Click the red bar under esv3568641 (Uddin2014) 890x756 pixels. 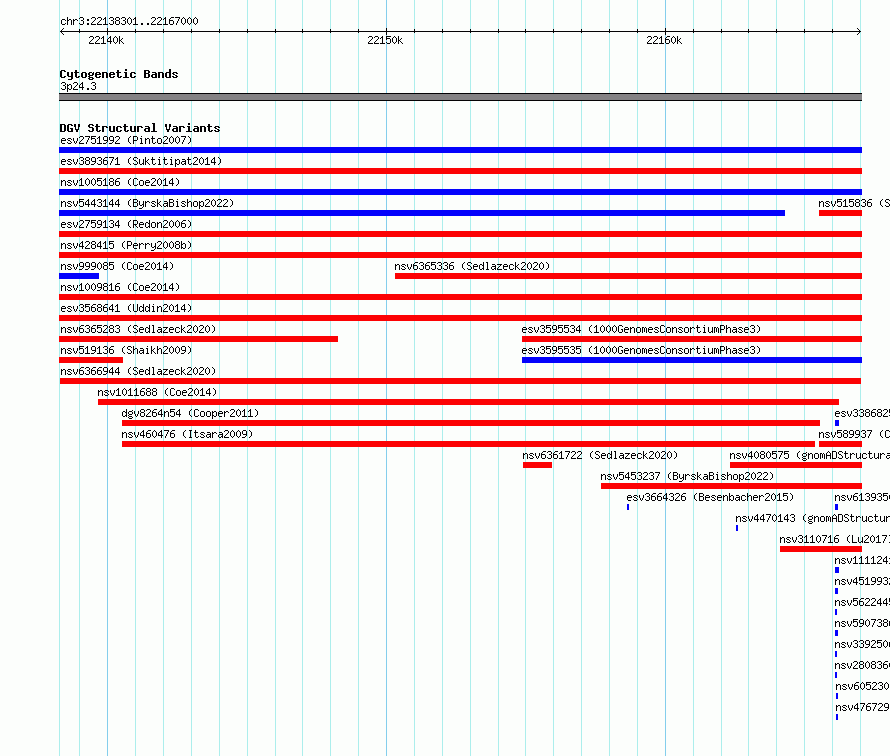460,318
